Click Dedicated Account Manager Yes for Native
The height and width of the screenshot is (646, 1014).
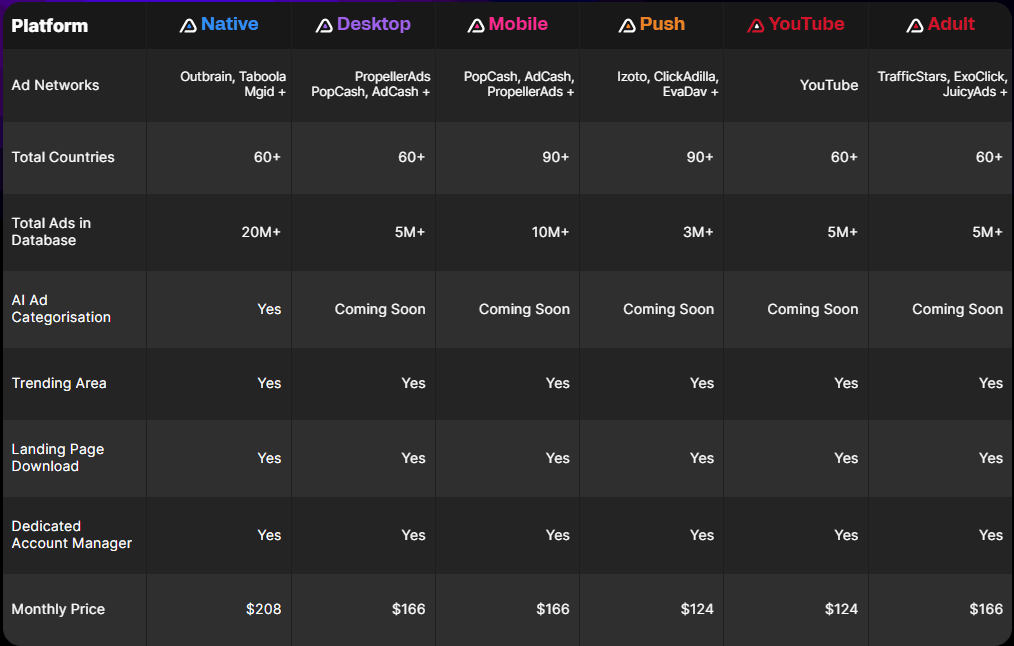tap(269, 535)
